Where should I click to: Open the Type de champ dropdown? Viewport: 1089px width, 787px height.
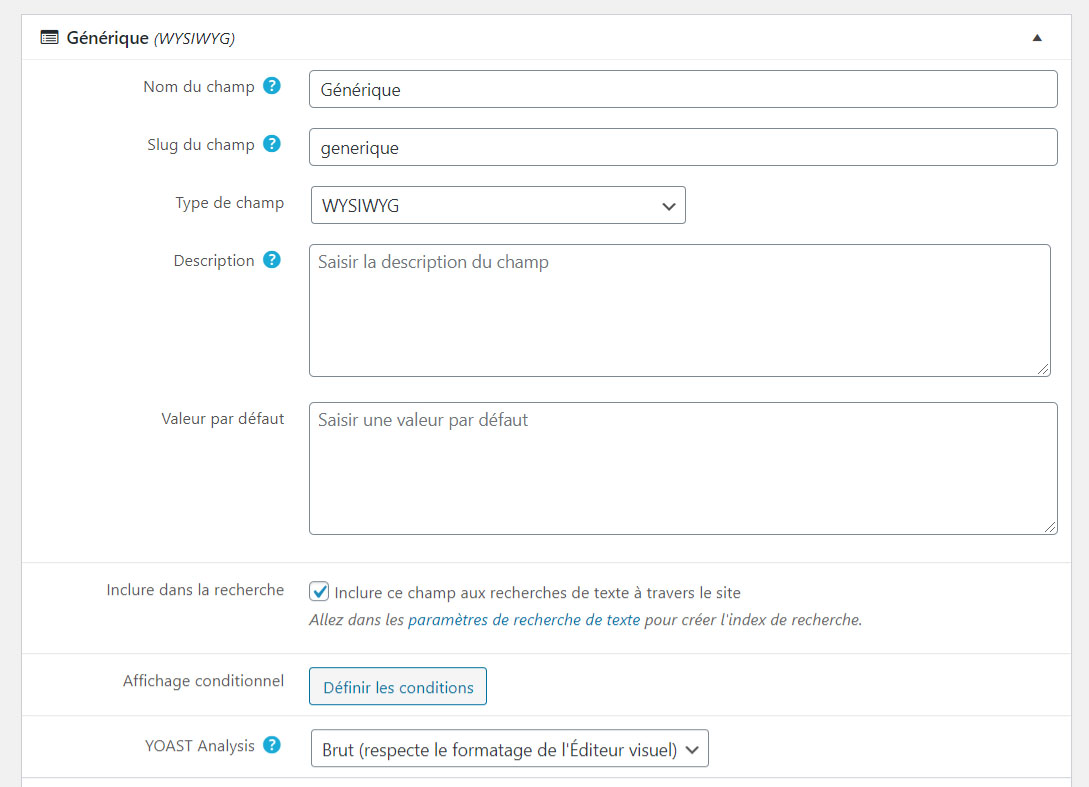pos(498,205)
